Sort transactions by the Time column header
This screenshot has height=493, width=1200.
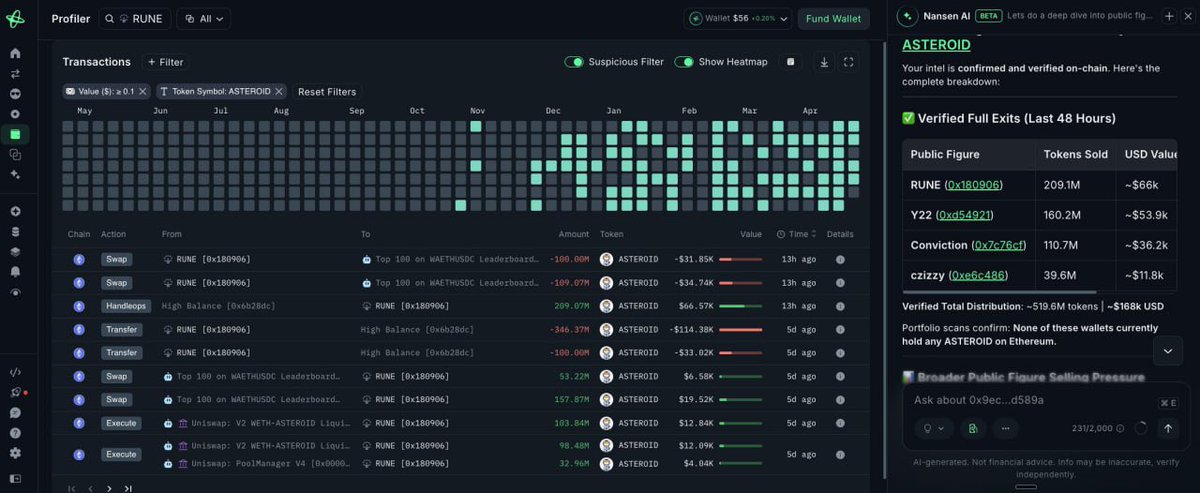(x=797, y=234)
